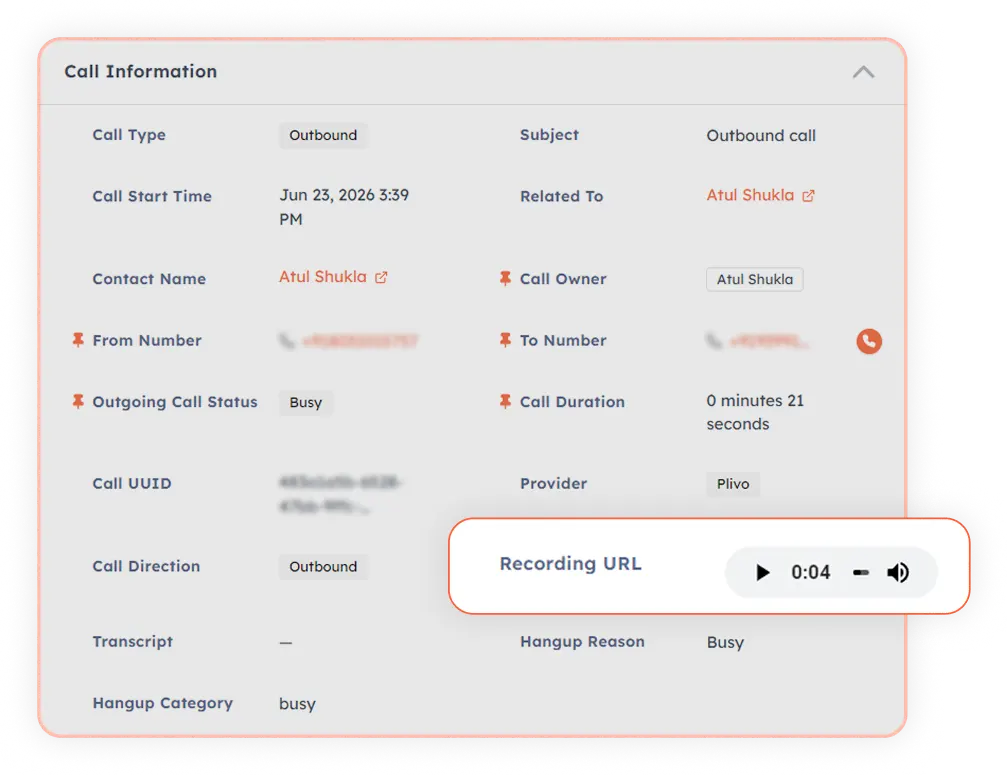Click the phone icon beside From Number value
This screenshot has height=776, width=1008.
(x=287, y=341)
